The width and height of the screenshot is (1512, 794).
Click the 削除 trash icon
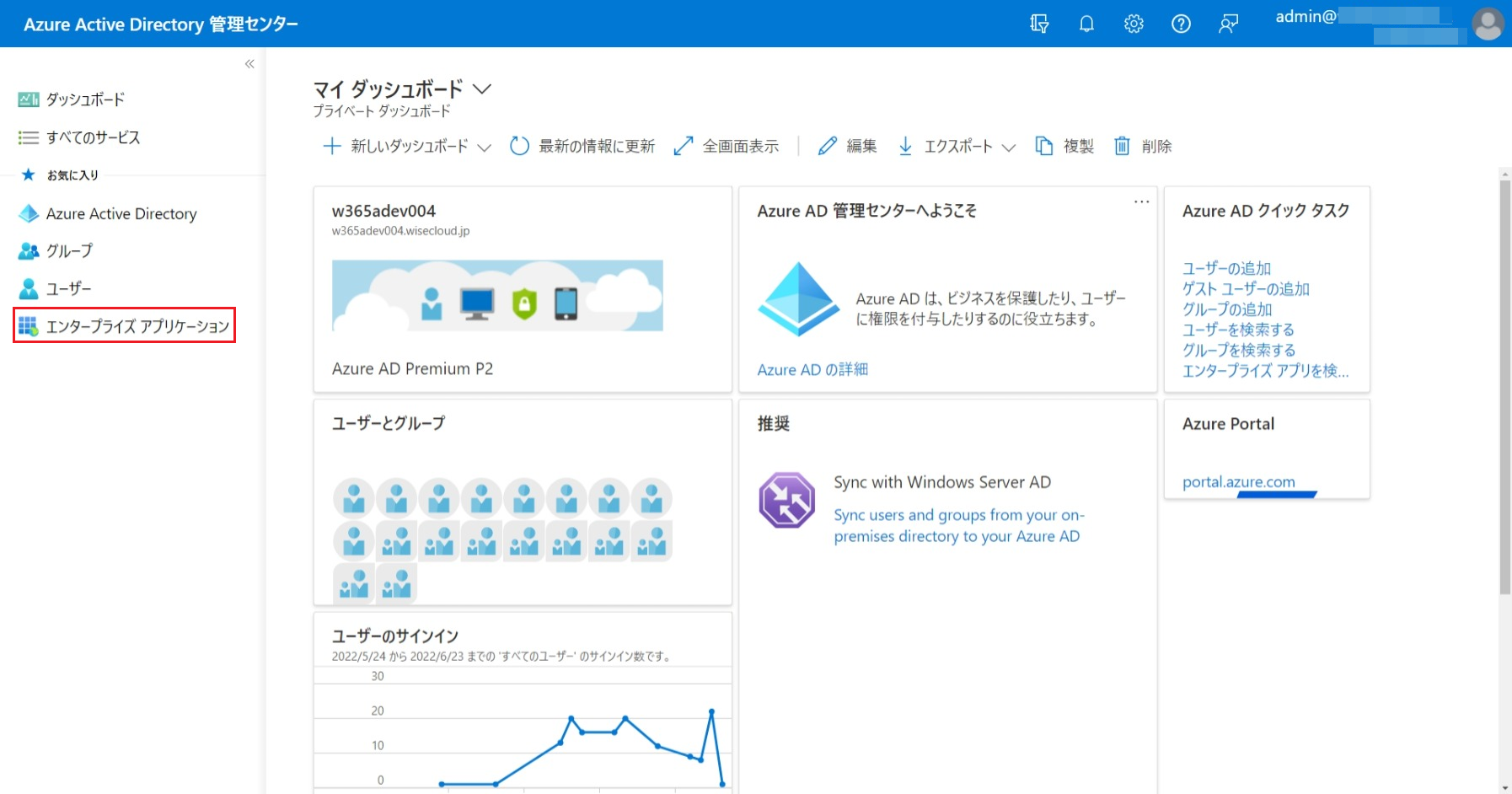pos(1143,147)
